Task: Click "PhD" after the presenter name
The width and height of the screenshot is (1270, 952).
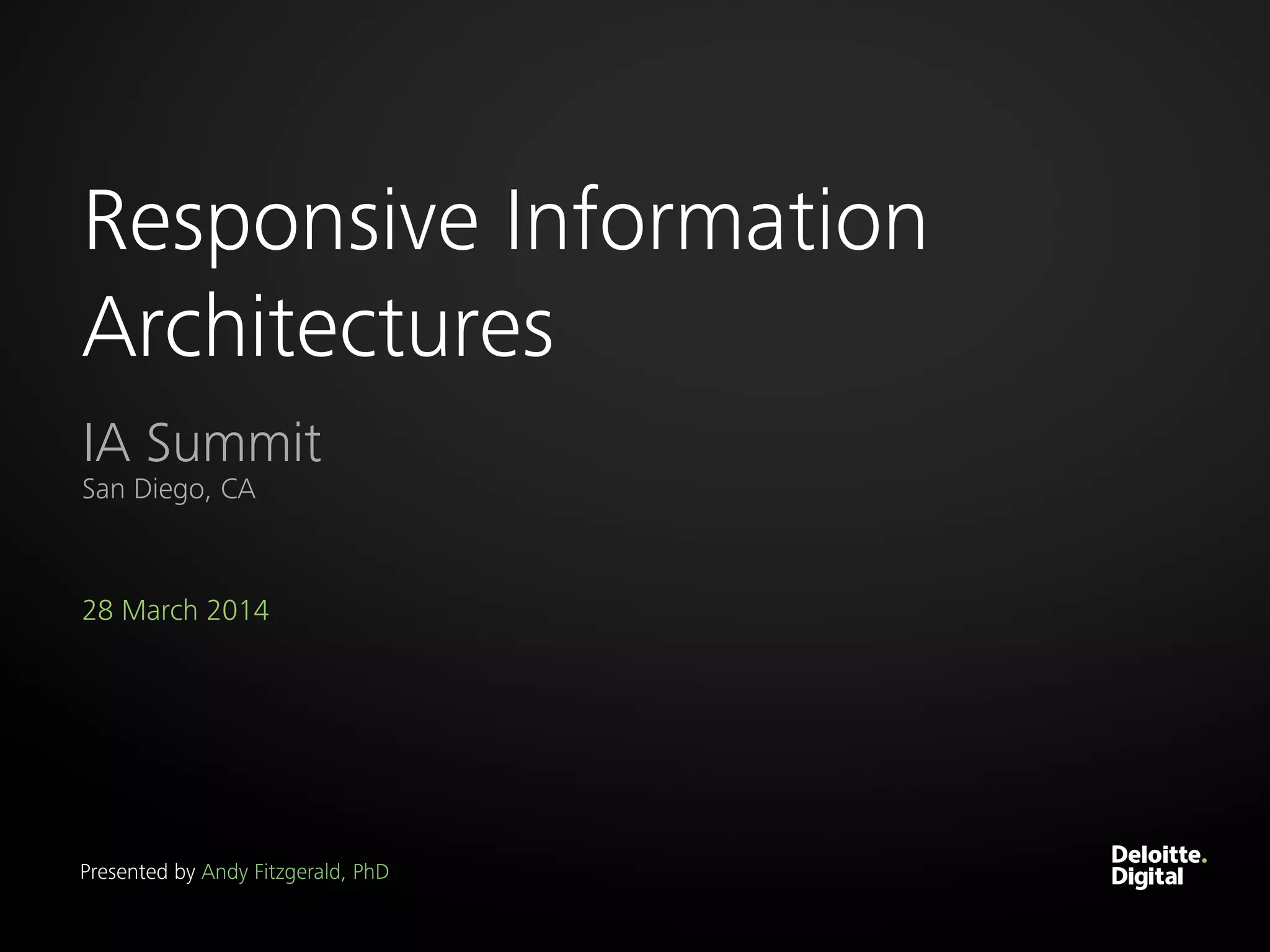Action: (x=370, y=872)
